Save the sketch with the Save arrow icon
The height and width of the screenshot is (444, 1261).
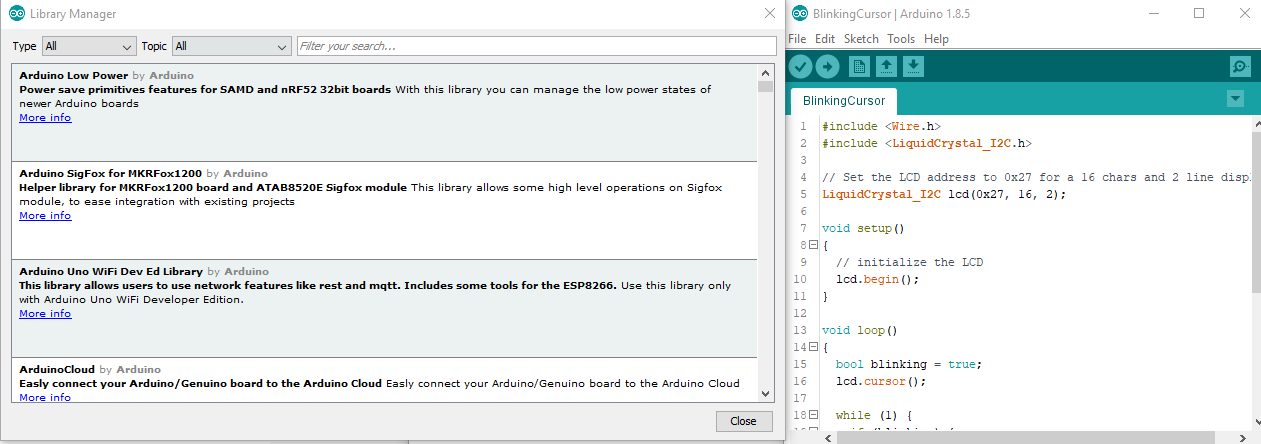[913, 67]
